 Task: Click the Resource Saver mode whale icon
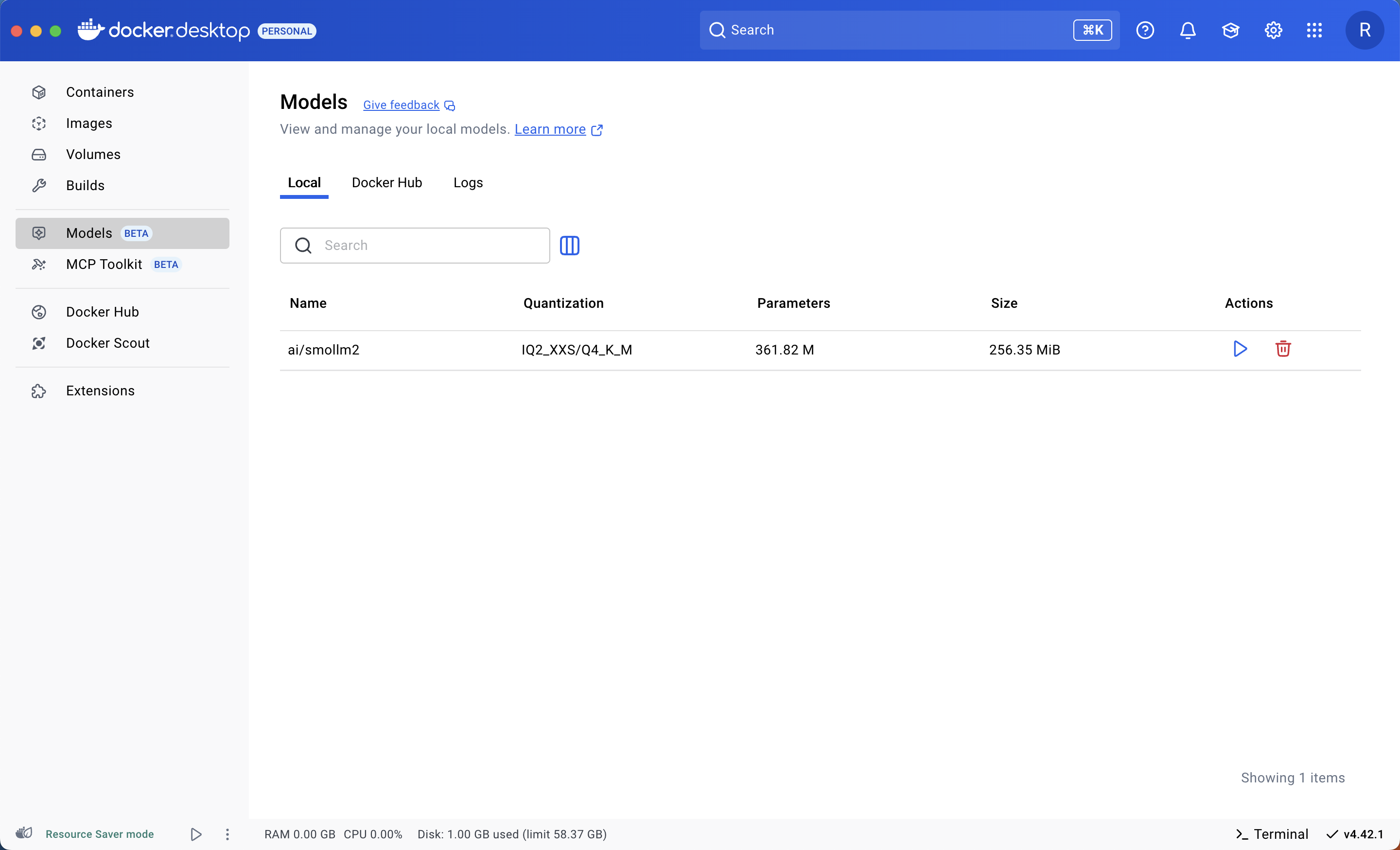coord(24,833)
